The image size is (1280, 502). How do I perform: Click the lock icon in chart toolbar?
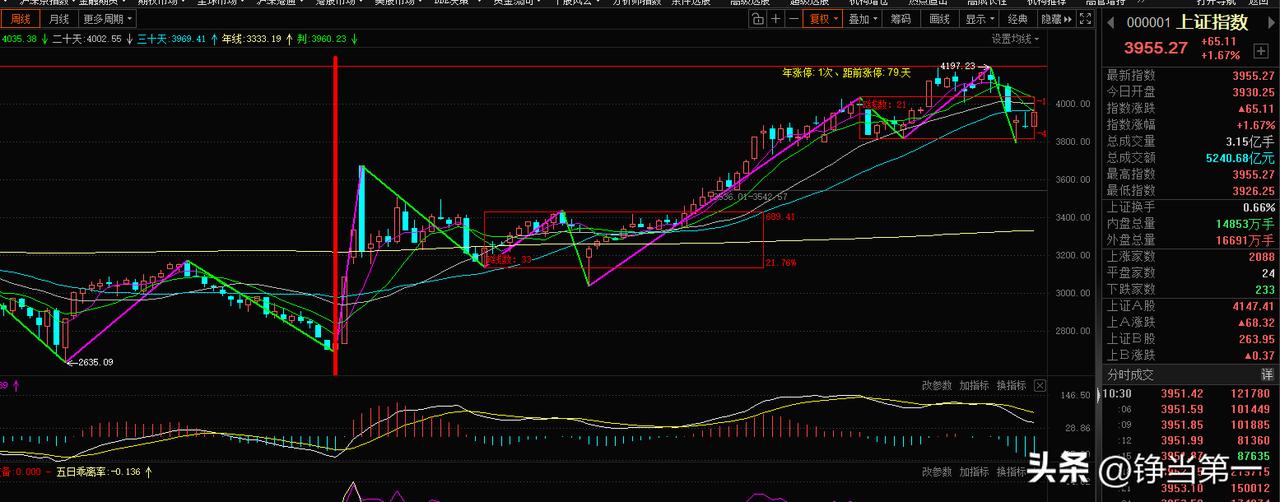758,19
